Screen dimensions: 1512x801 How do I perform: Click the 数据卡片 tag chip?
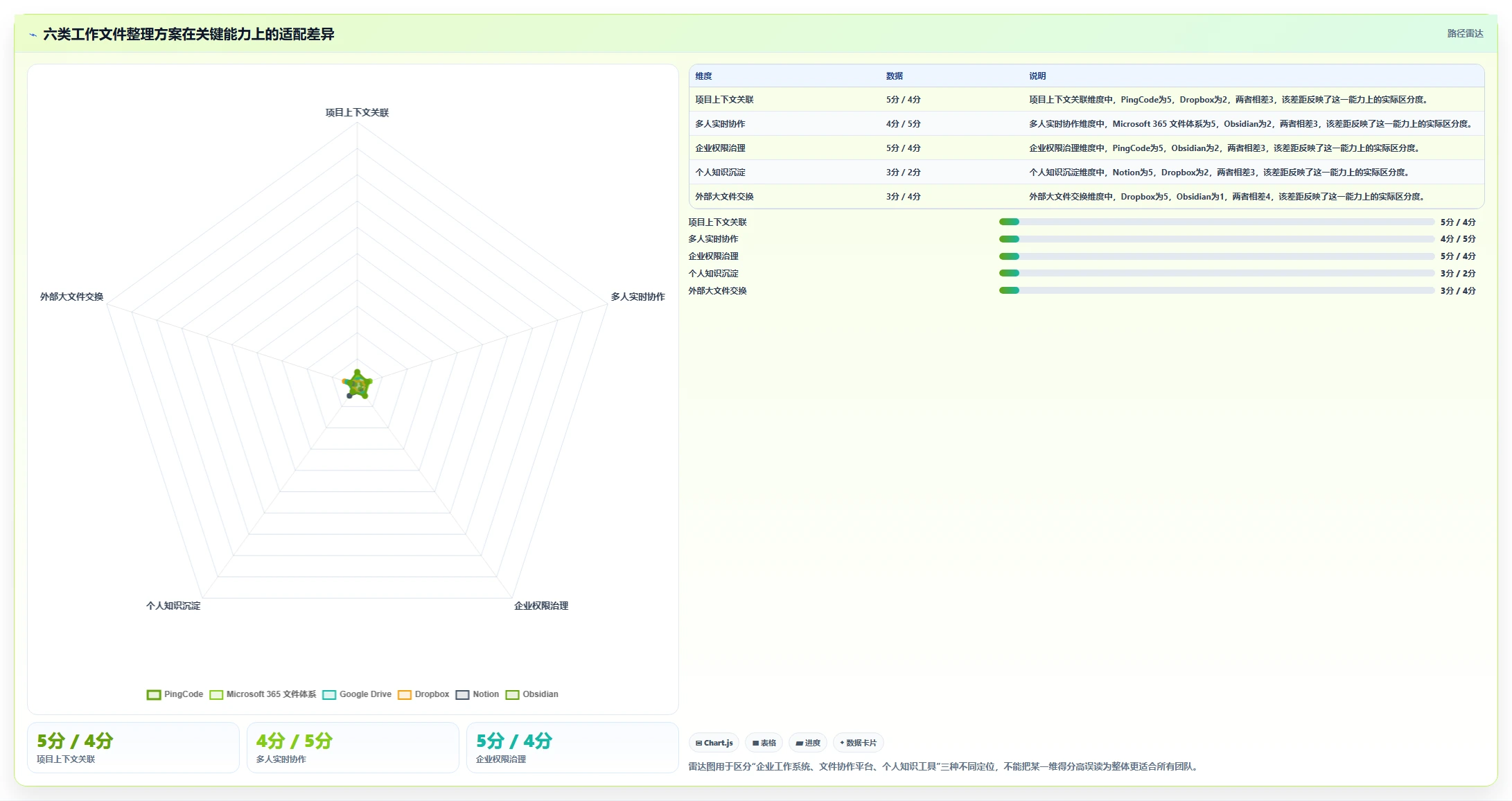pyautogui.click(x=858, y=743)
